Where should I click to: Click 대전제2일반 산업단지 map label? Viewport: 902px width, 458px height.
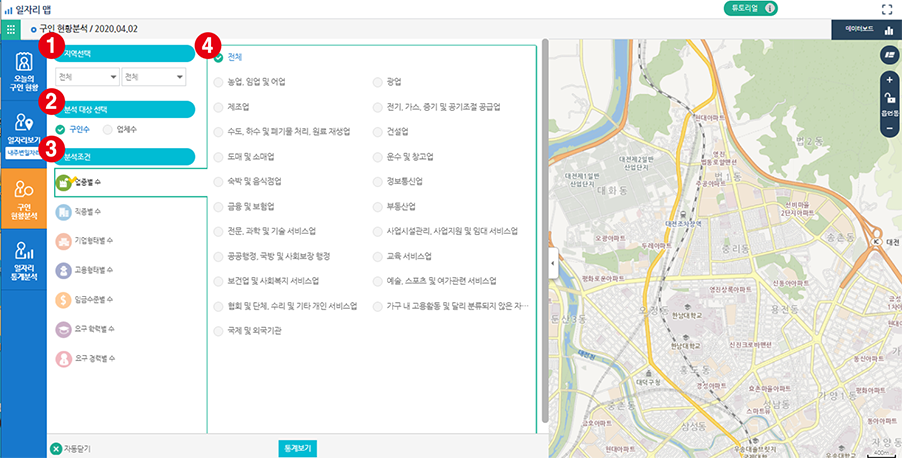click(x=636, y=163)
